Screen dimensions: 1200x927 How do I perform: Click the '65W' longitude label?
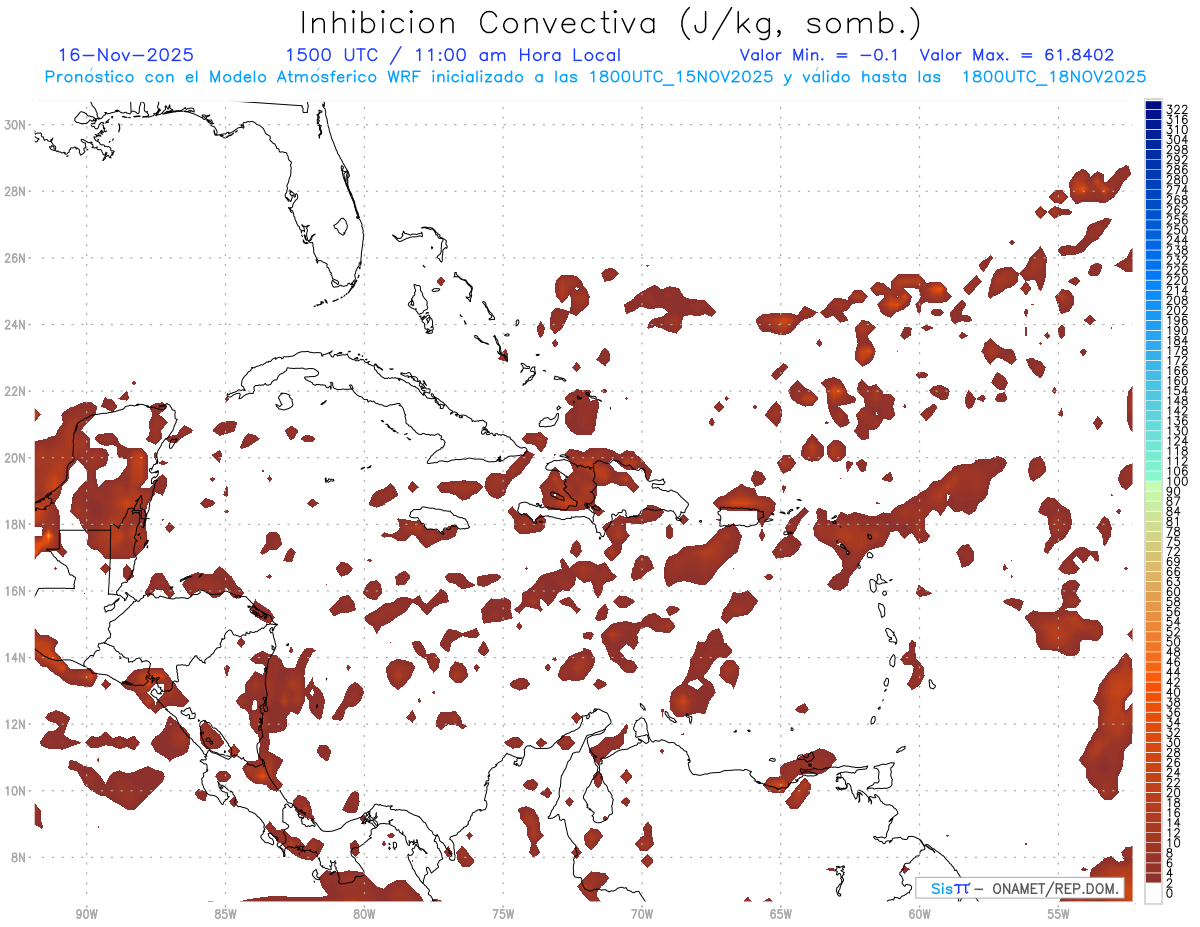[x=781, y=914]
